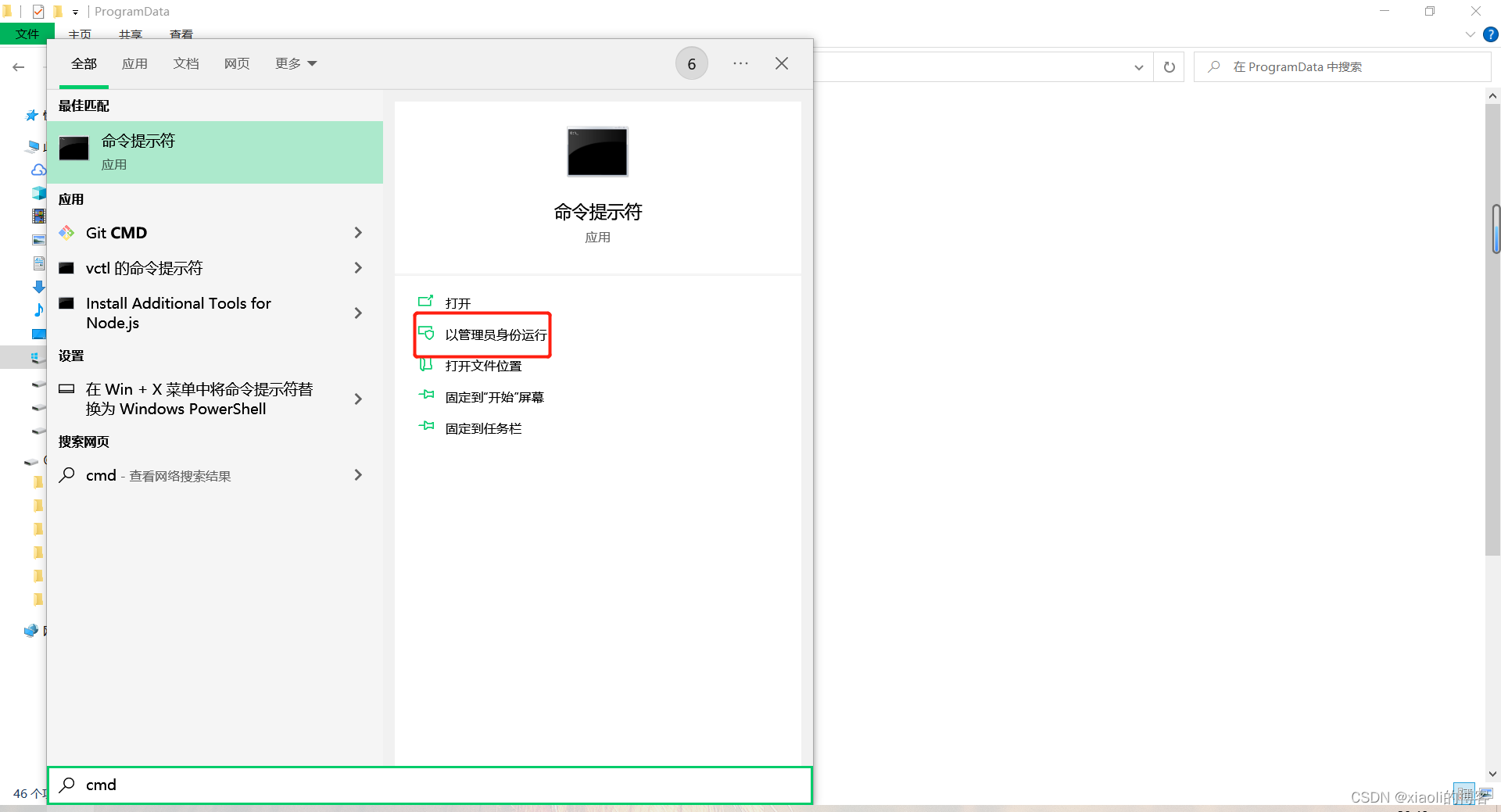Focus the cmd search input box
The height and width of the screenshot is (812, 1501).
430,785
